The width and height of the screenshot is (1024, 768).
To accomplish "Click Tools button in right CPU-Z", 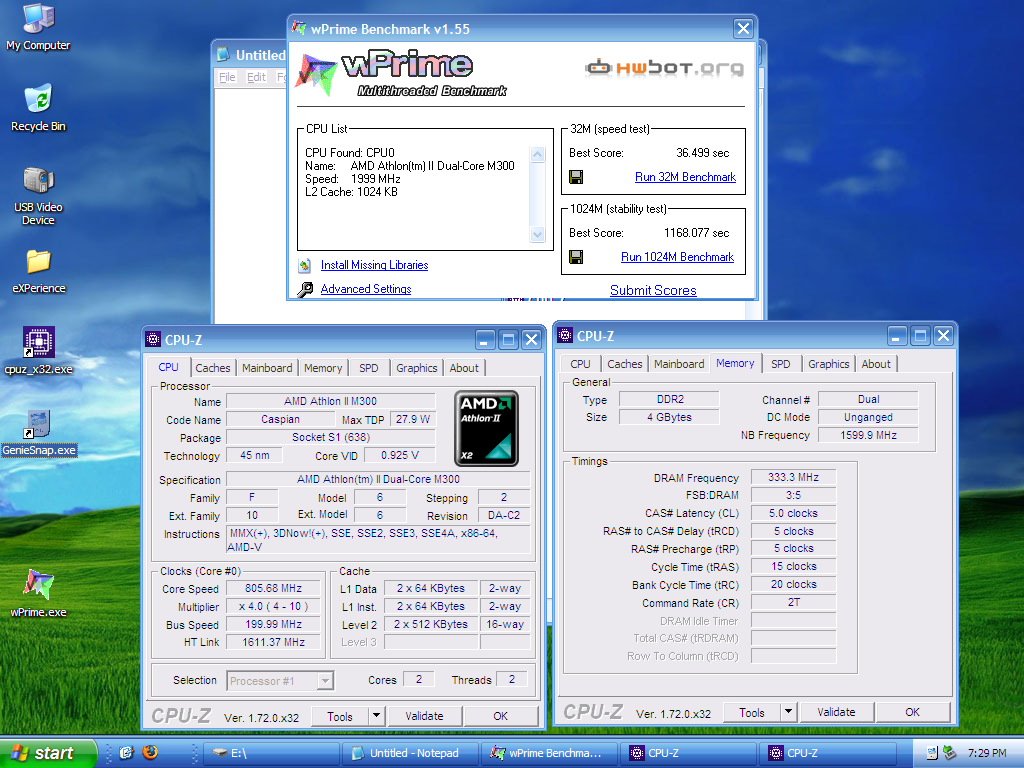I will click(752, 712).
